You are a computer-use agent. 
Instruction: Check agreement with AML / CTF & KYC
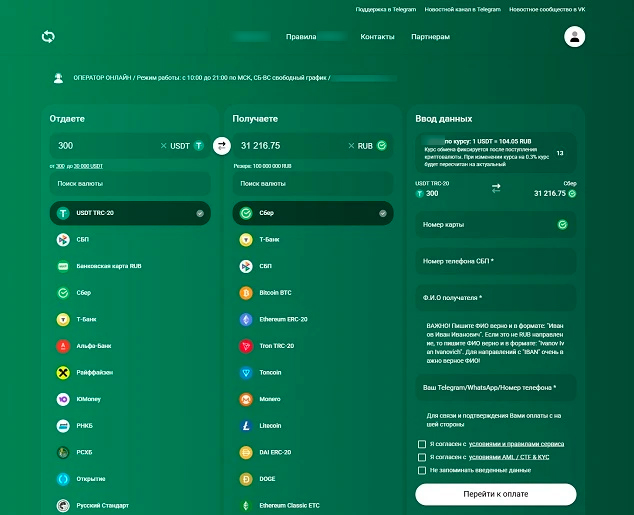[422, 457]
